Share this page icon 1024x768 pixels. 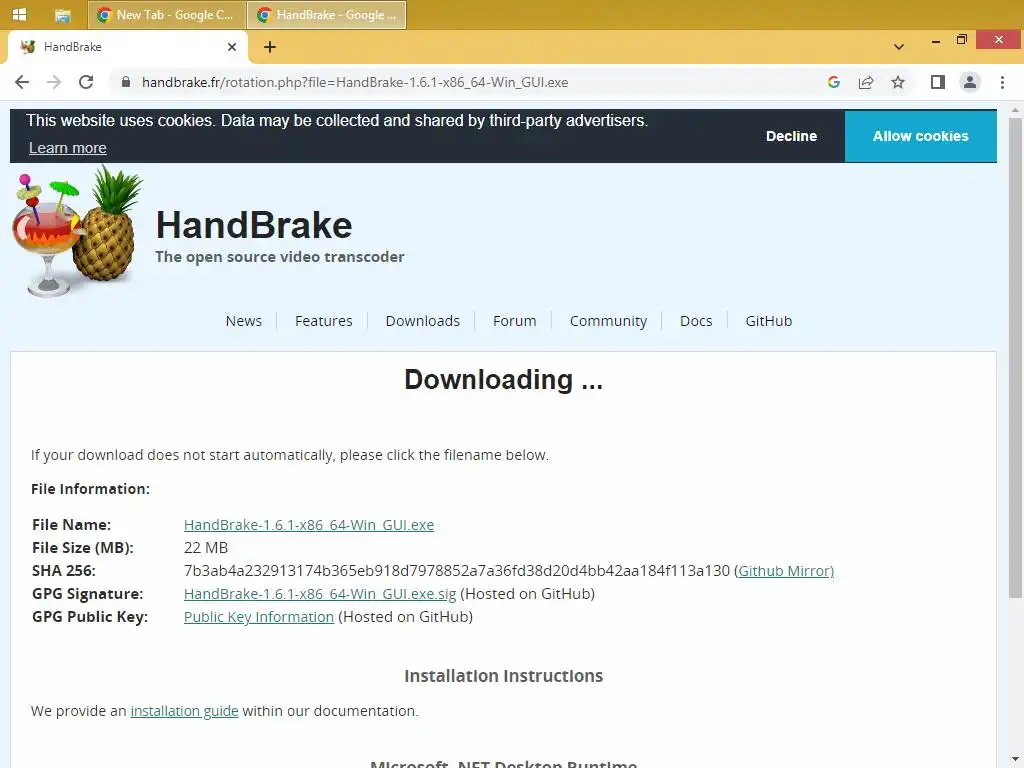tap(866, 82)
